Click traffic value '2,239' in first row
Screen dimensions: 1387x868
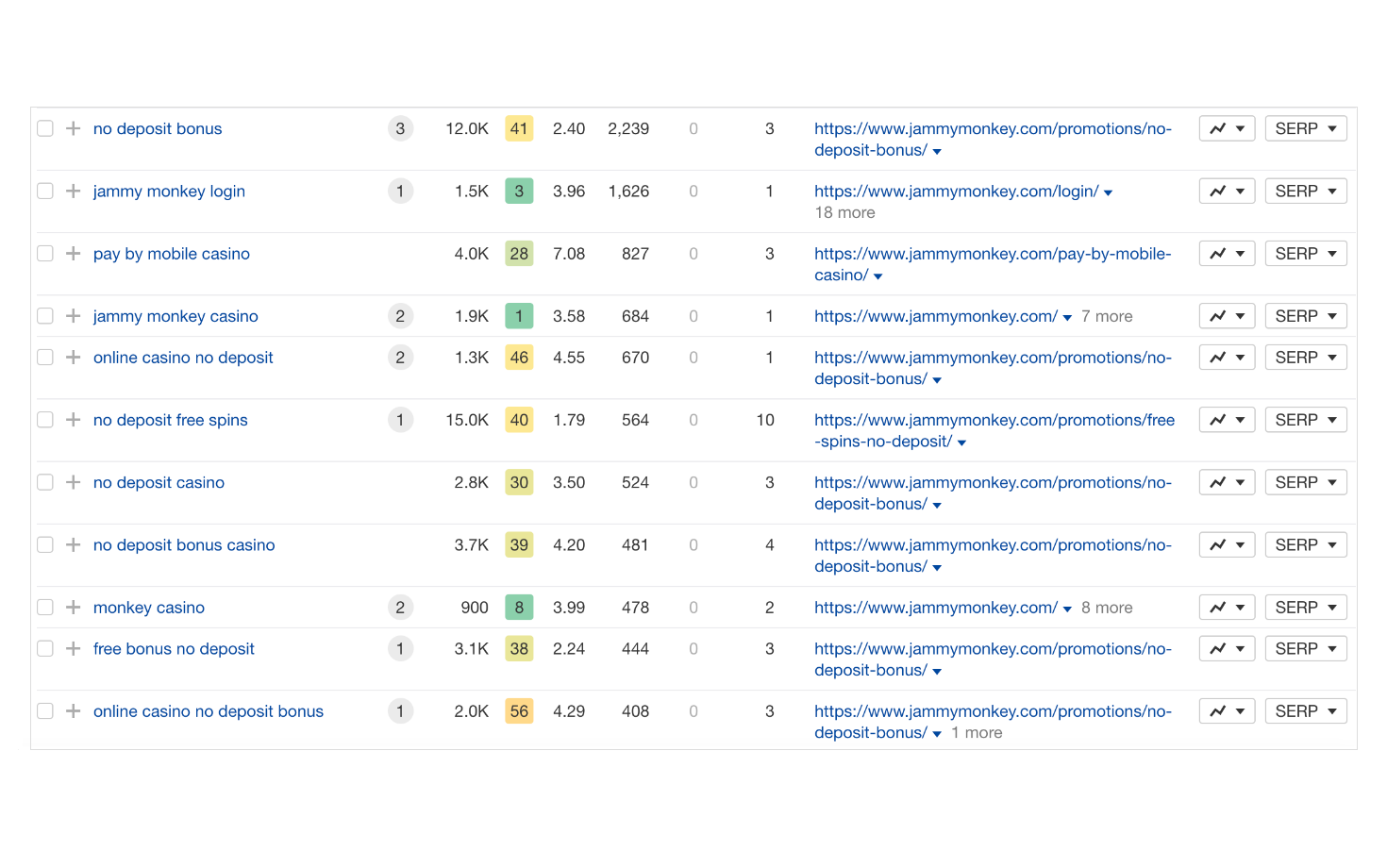tap(628, 128)
